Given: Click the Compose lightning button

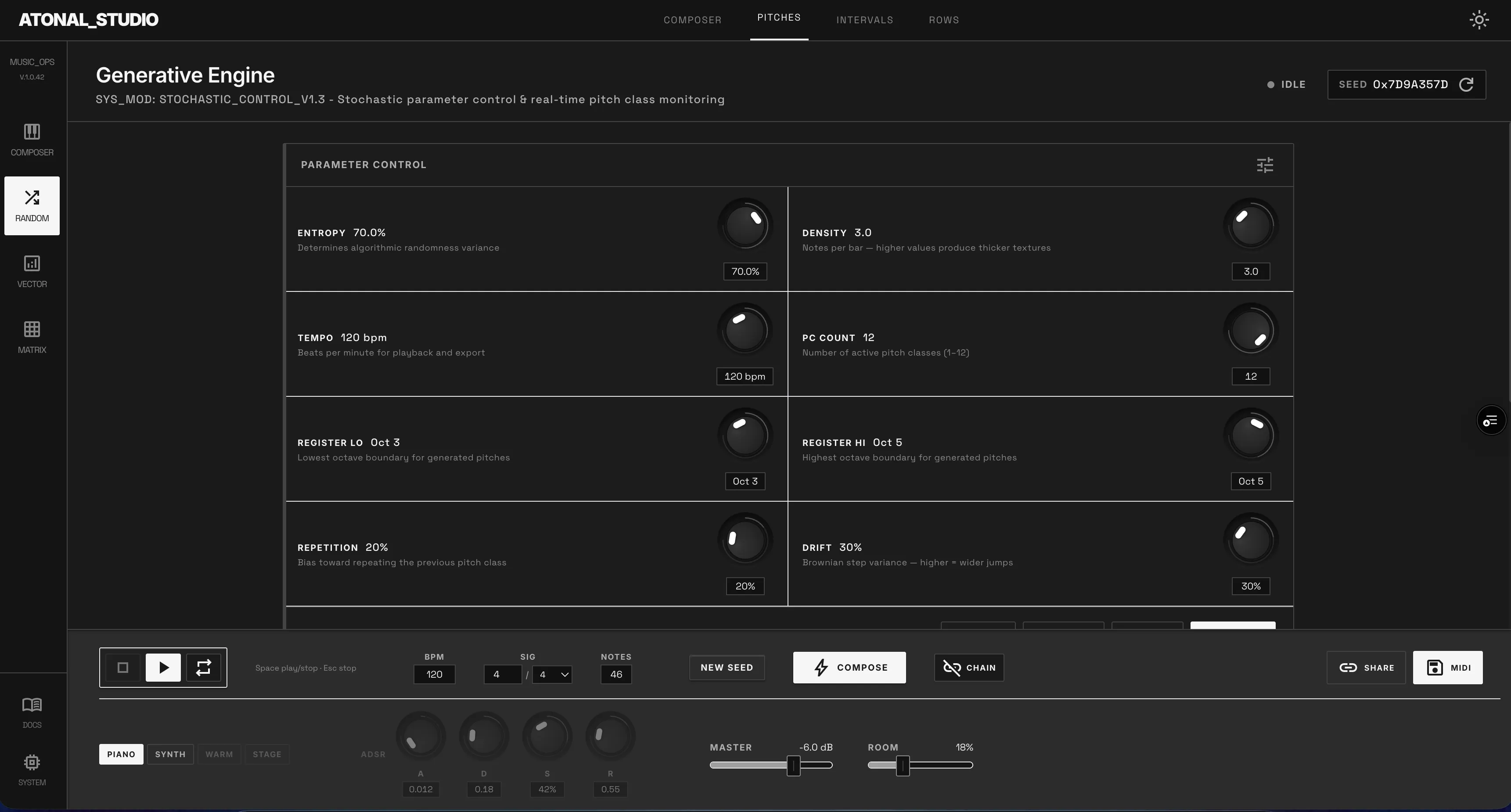Looking at the screenshot, I should coord(849,667).
